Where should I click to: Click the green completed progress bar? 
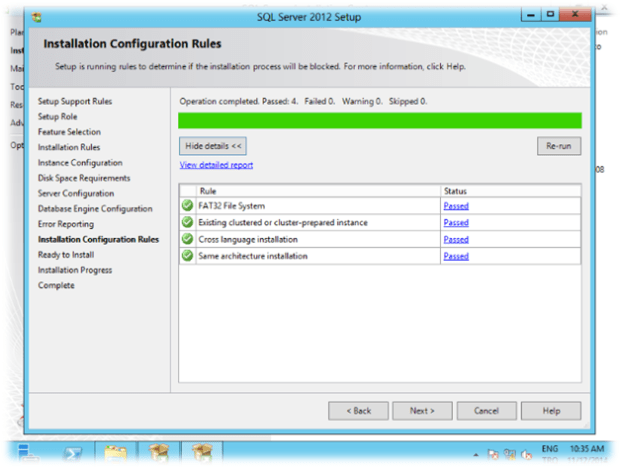(379, 121)
